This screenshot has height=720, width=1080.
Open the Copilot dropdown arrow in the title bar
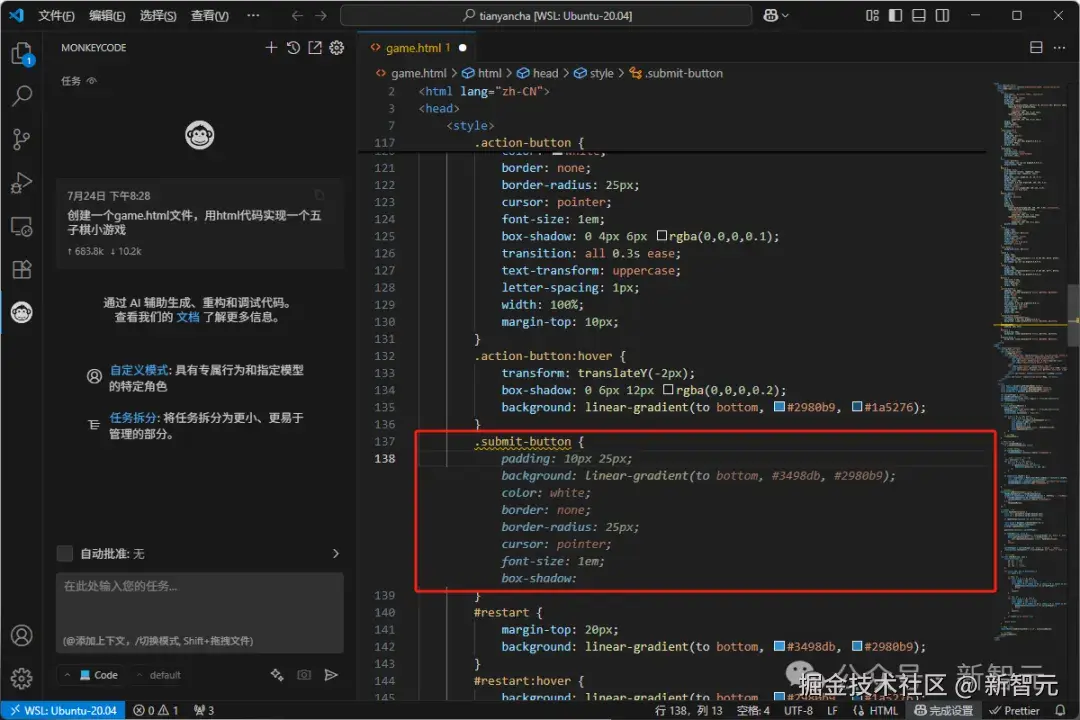(x=785, y=15)
